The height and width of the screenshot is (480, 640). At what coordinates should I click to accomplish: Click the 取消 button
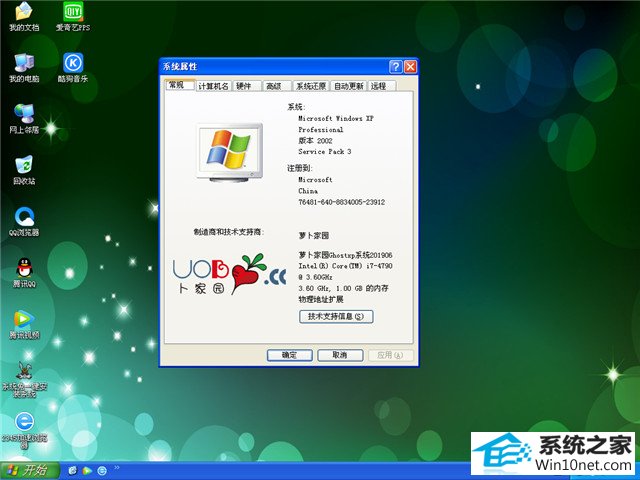pos(340,355)
